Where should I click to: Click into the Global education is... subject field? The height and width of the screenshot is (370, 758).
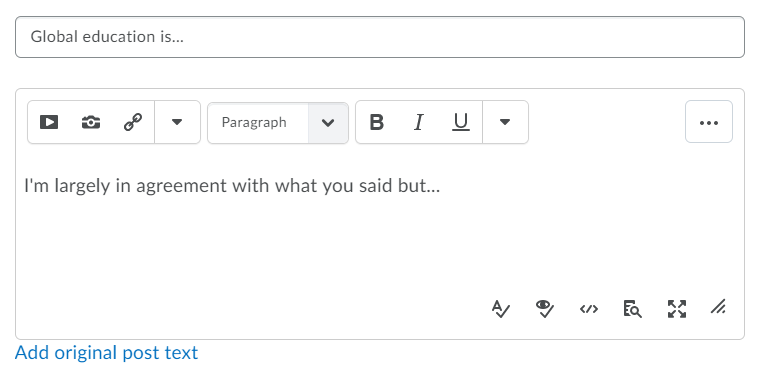(380, 37)
